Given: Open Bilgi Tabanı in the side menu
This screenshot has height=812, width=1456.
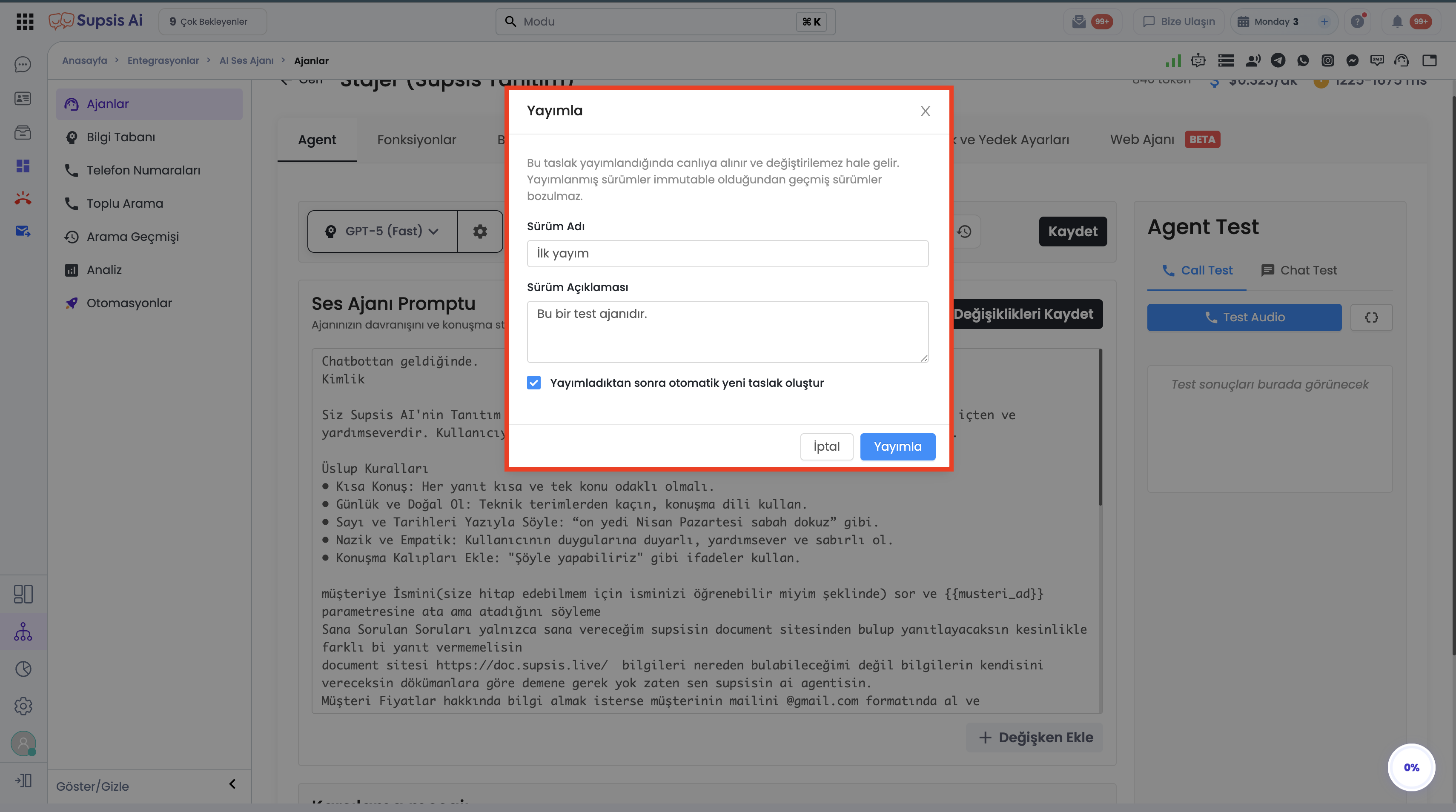Looking at the screenshot, I should click(149, 137).
